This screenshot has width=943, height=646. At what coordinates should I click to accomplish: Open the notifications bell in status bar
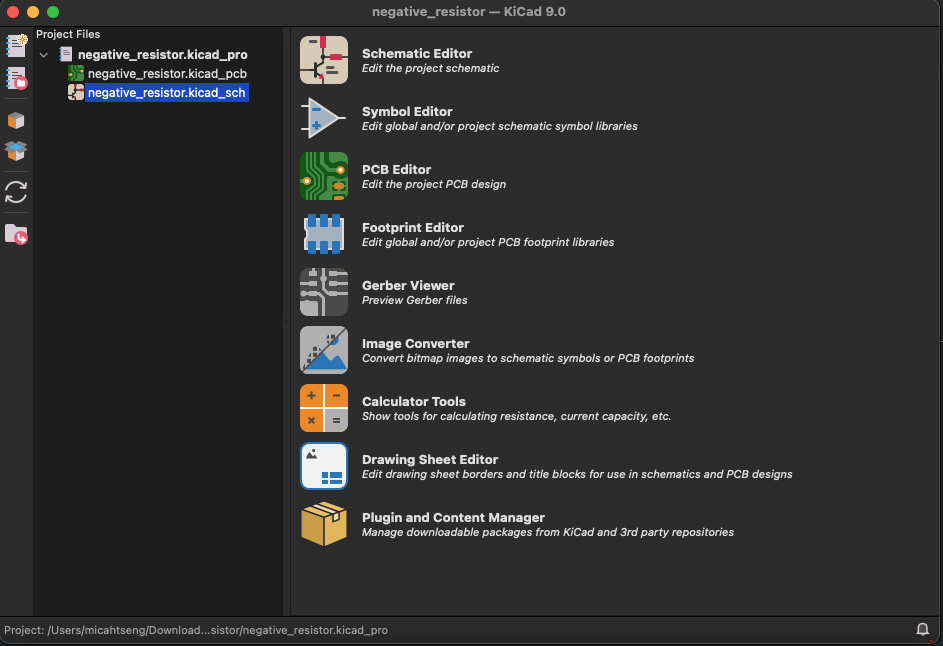[x=922, y=630]
